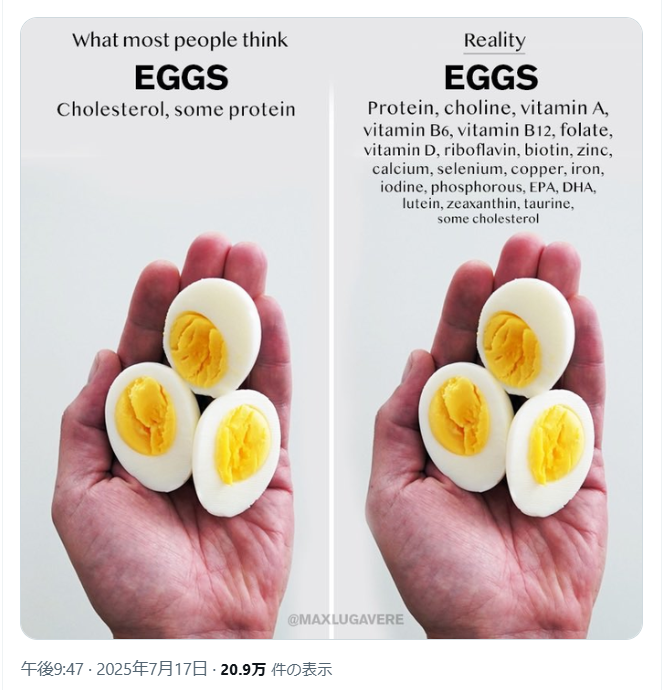Click the top egg half in right panel

[x=525, y=336]
